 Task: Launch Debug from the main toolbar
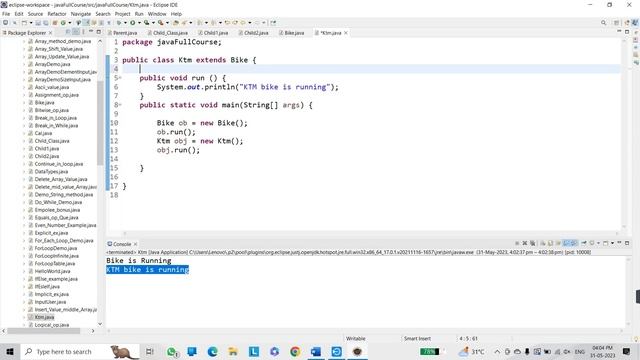[118, 23]
